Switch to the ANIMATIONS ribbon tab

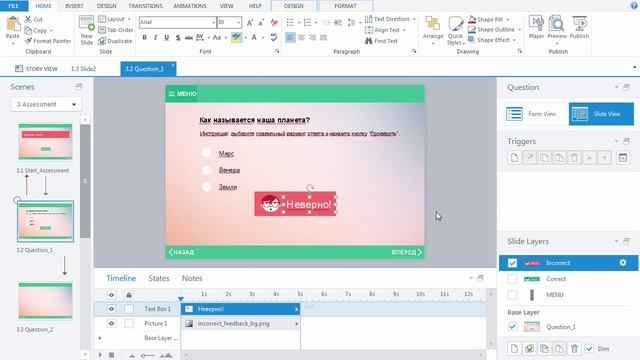pos(190,6)
